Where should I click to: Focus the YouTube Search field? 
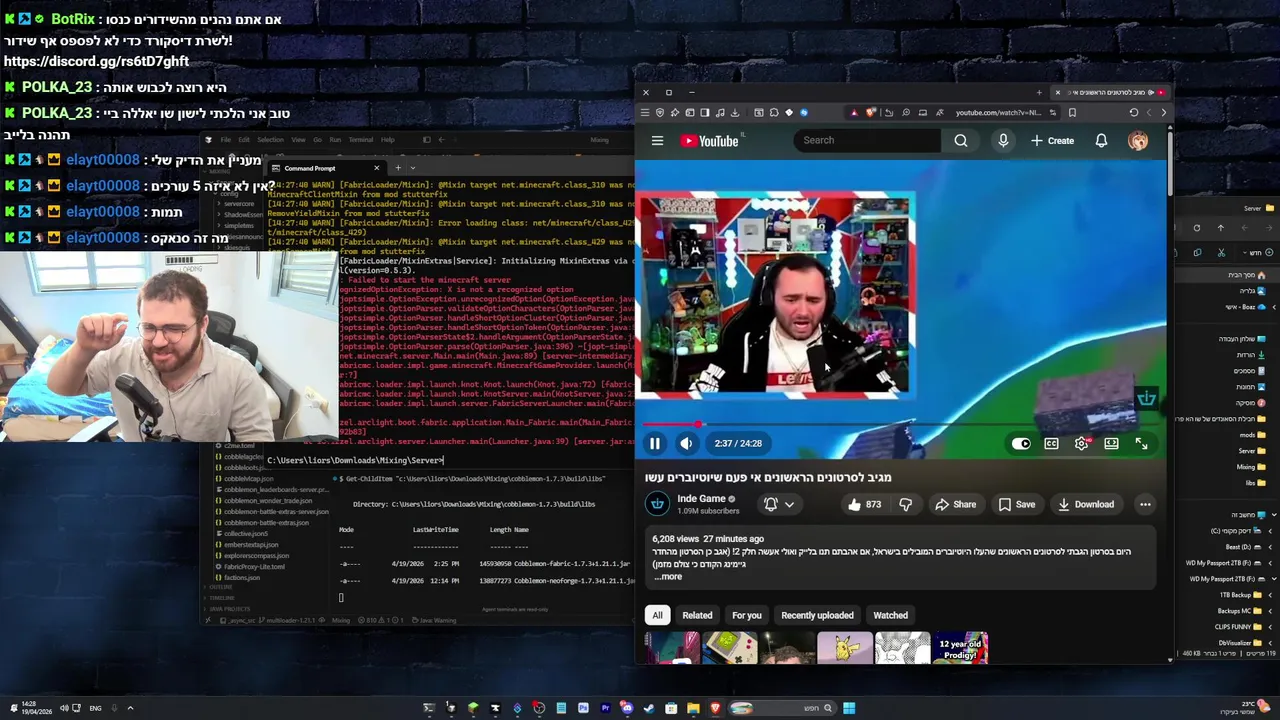866,140
